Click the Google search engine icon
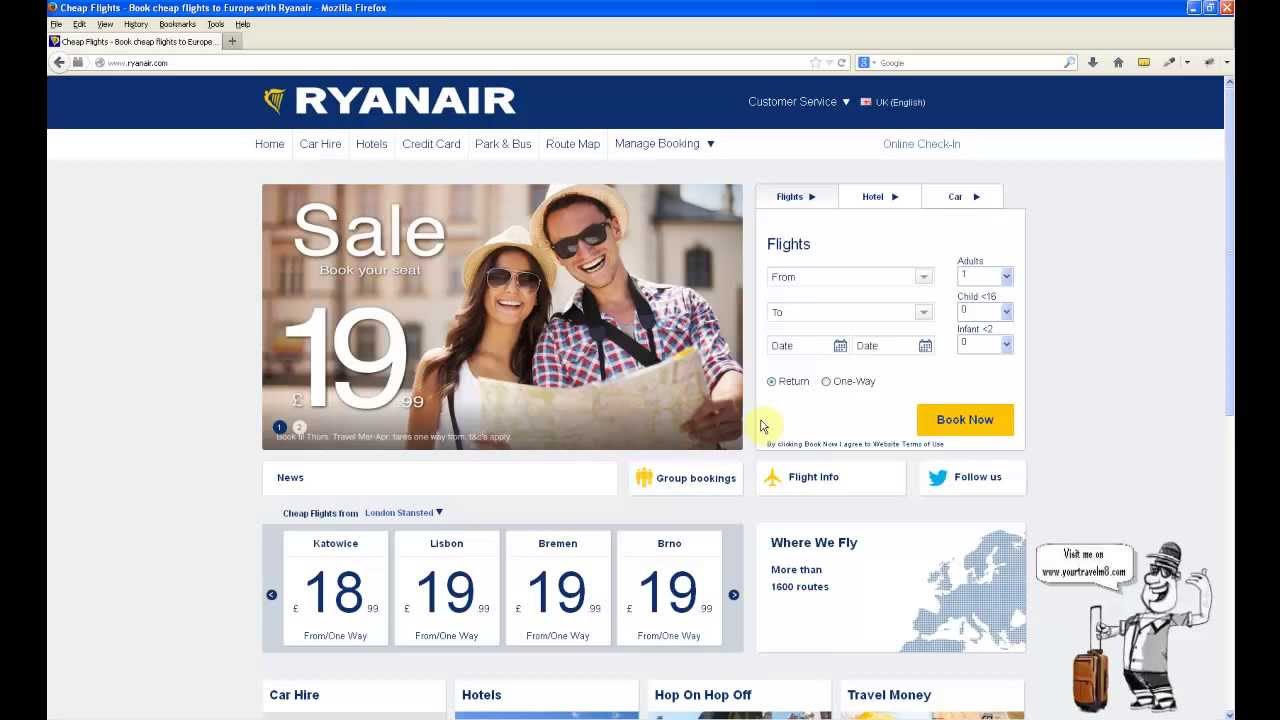 click(x=864, y=62)
